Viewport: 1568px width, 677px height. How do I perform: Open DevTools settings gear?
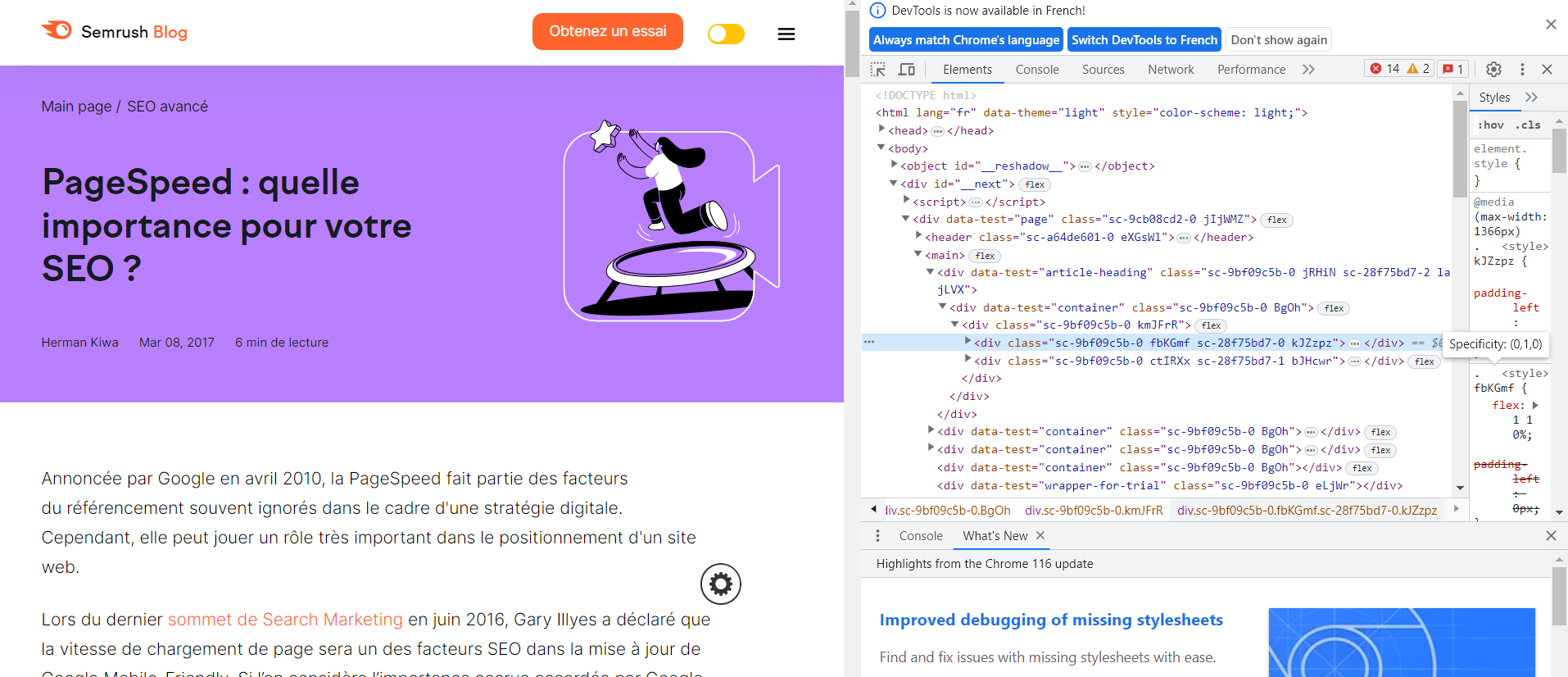click(1493, 70)
